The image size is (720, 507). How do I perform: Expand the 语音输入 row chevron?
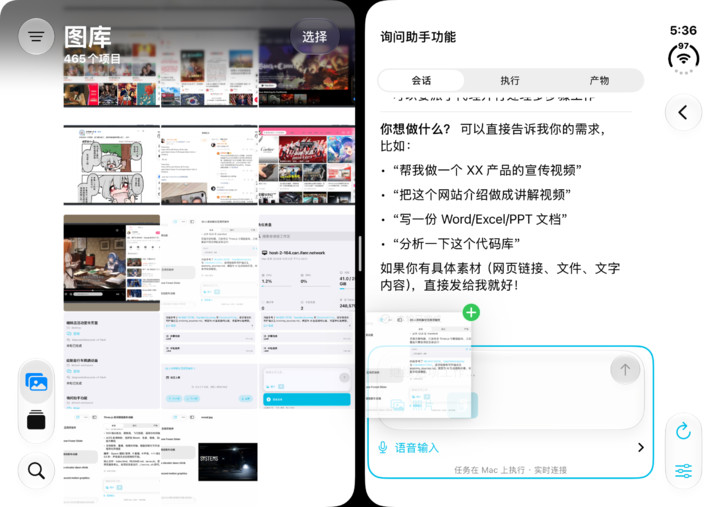pos(641,447)
